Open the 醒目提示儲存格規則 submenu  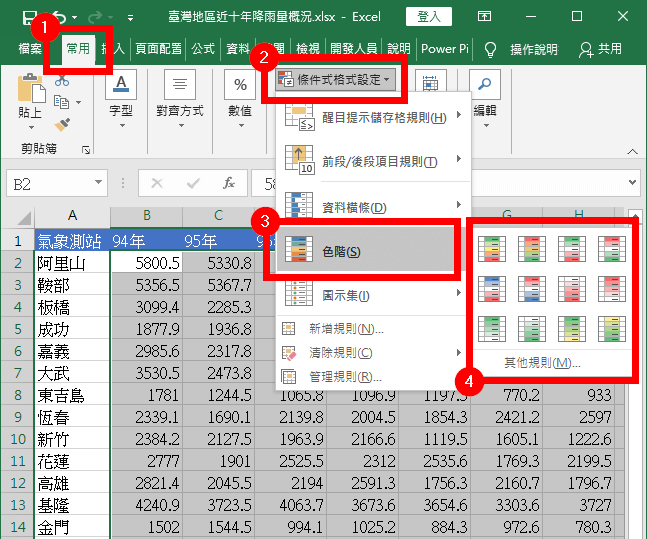click(373, 117)
